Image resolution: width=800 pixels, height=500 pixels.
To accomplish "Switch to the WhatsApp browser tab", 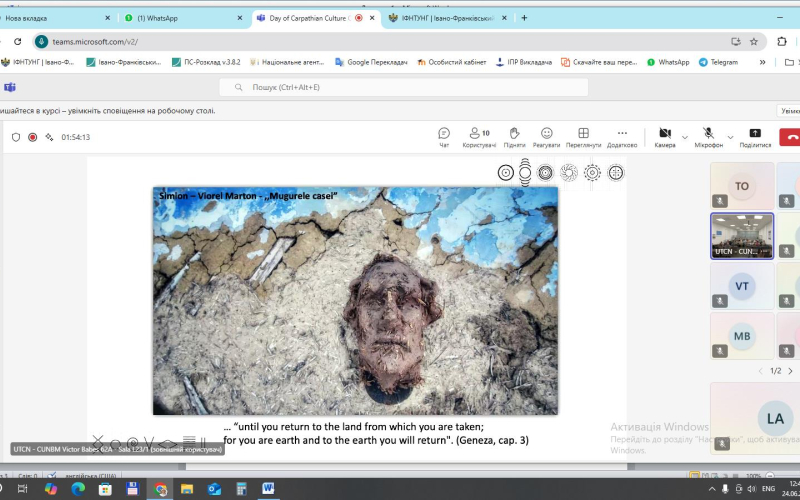I will [x=158, y=18].
